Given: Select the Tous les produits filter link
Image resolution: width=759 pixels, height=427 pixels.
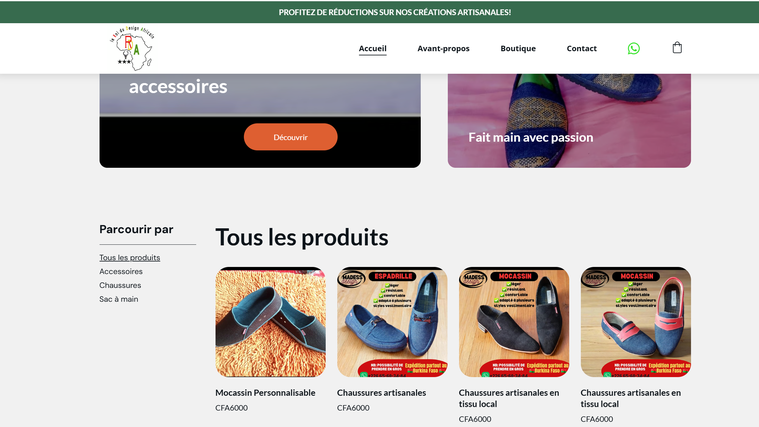Looking at the screenshot, I should [x=130, y=258].
